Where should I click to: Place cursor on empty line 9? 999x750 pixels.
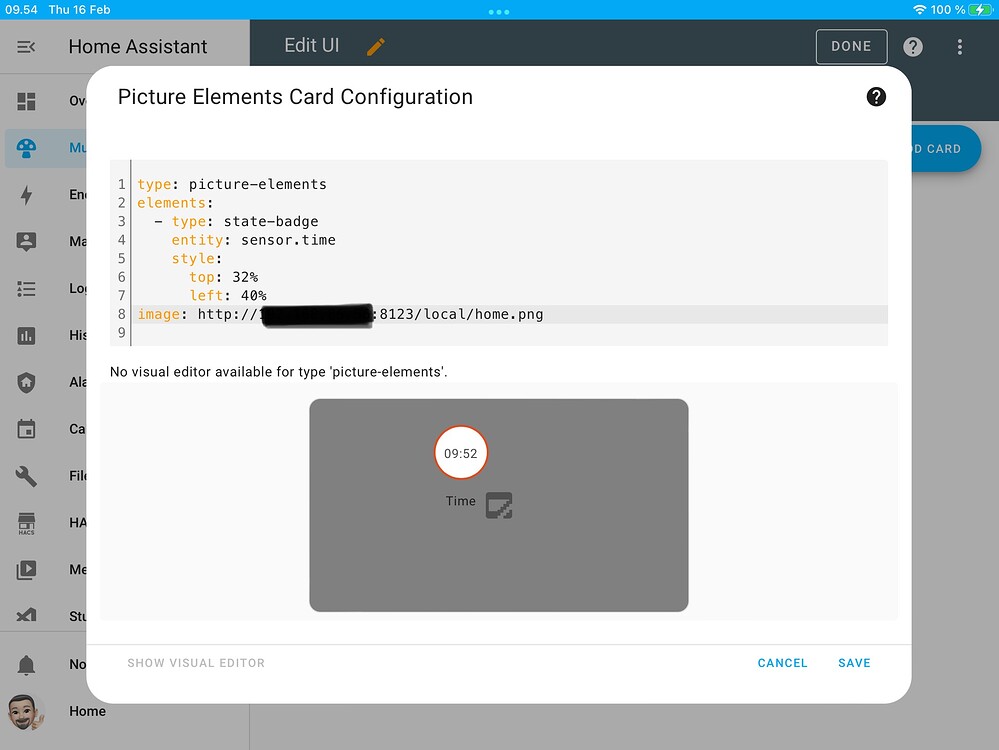[x=510, y=333]
